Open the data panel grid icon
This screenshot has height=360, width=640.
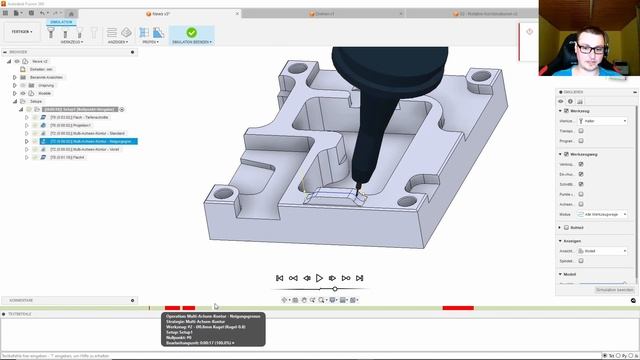pos(5,13)
